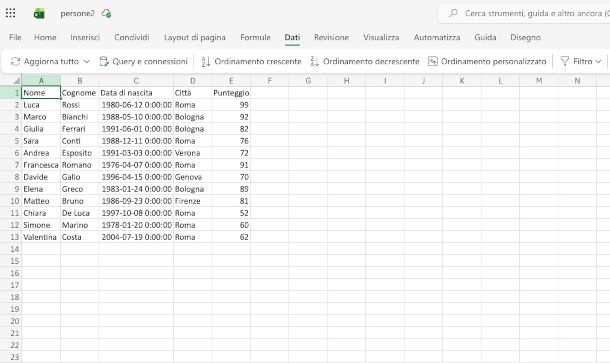Click the Excel logo icon
Screen dimensions: 610x363
[39, 14]
